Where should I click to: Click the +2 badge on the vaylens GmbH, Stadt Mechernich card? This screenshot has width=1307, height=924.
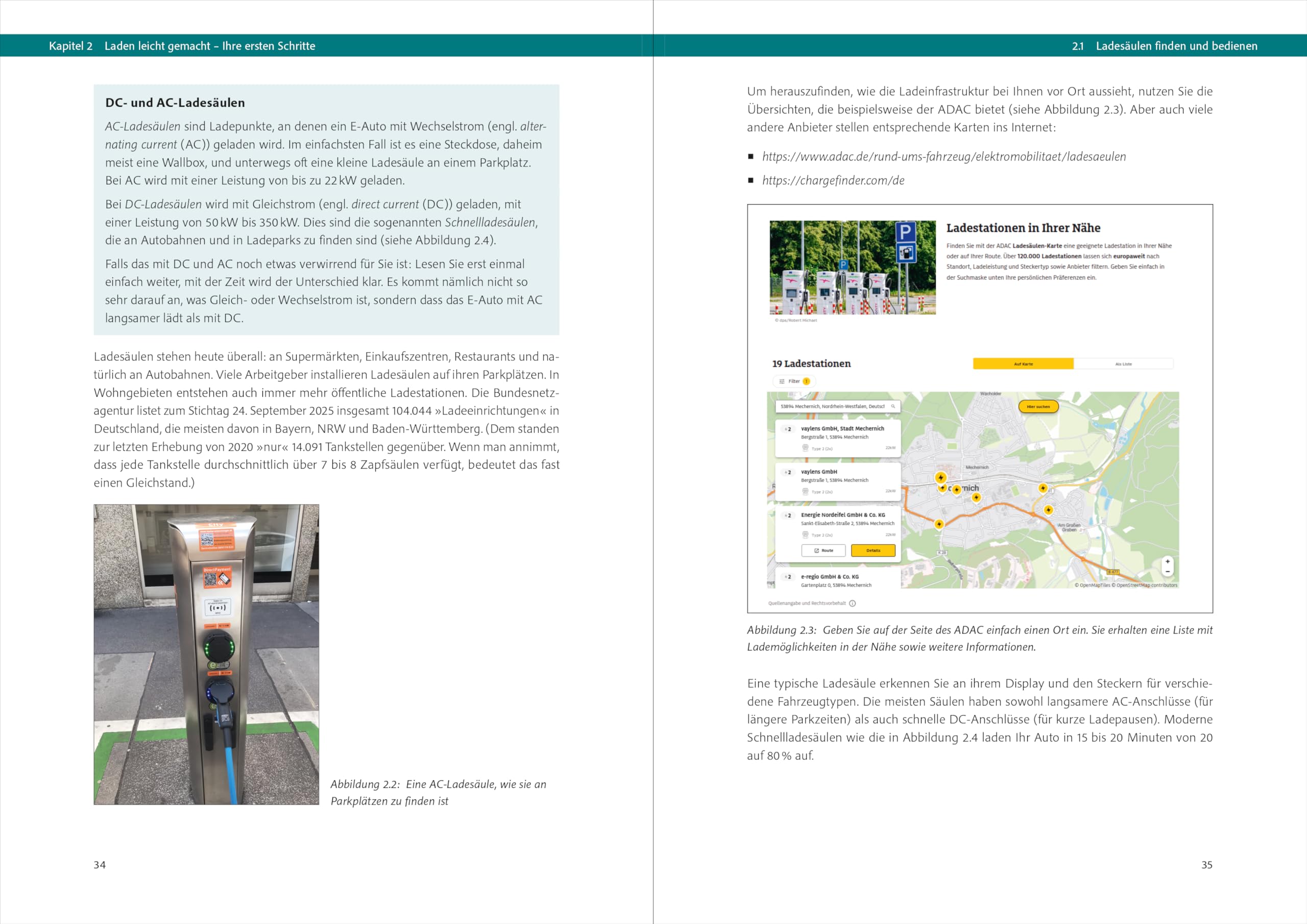788,429
